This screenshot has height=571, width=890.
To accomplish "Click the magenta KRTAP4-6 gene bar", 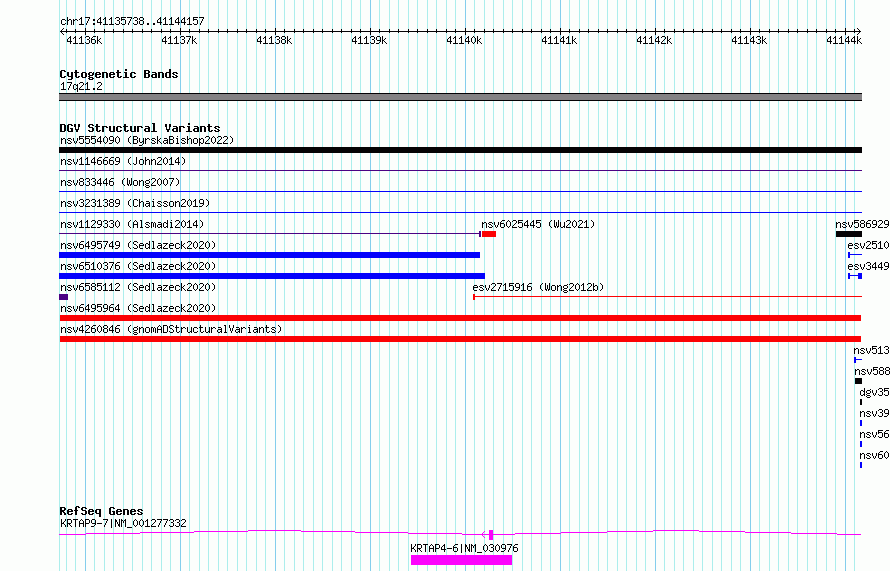I will [x=461, y=560].
